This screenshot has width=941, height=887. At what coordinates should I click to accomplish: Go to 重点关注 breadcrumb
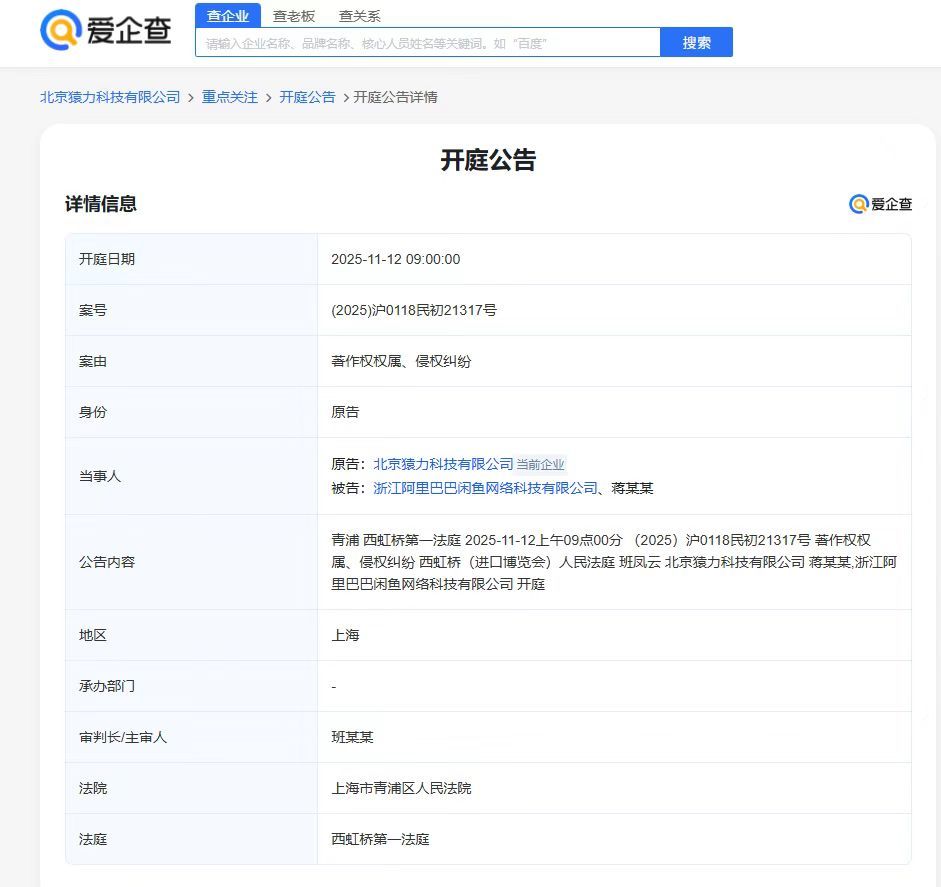pos(230,97)
